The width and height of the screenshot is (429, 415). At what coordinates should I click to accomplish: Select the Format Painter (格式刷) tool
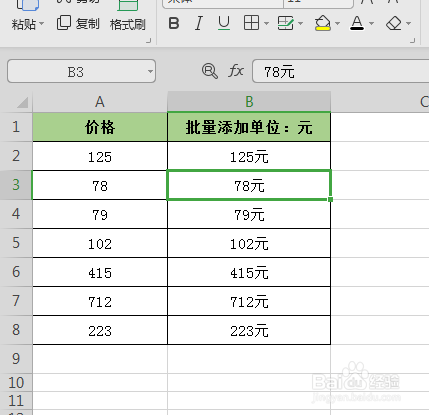tap(128, 24)
